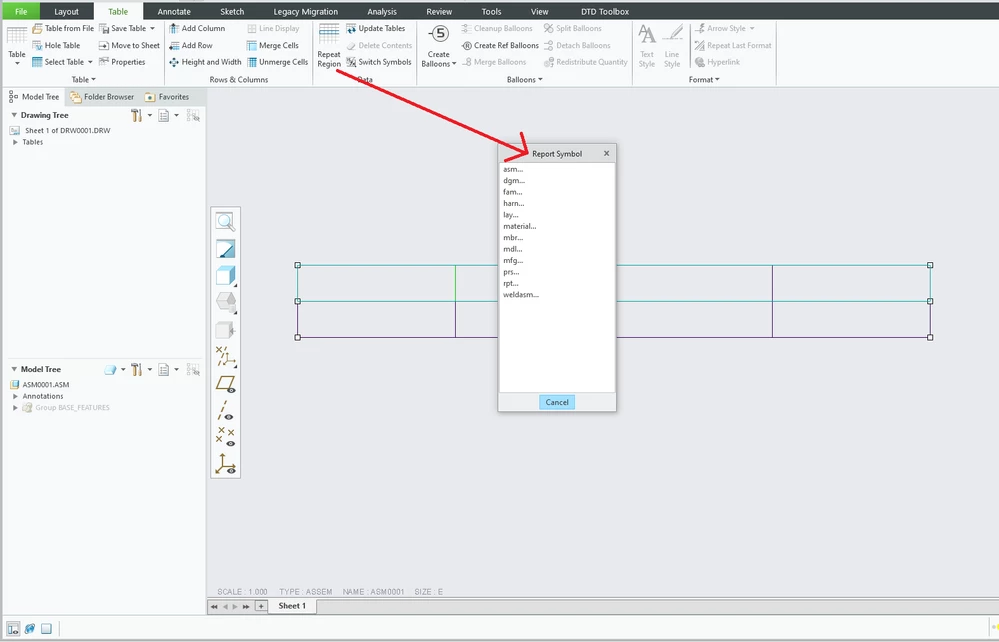Switch to the Analysis tab

[x=382, y=11]
